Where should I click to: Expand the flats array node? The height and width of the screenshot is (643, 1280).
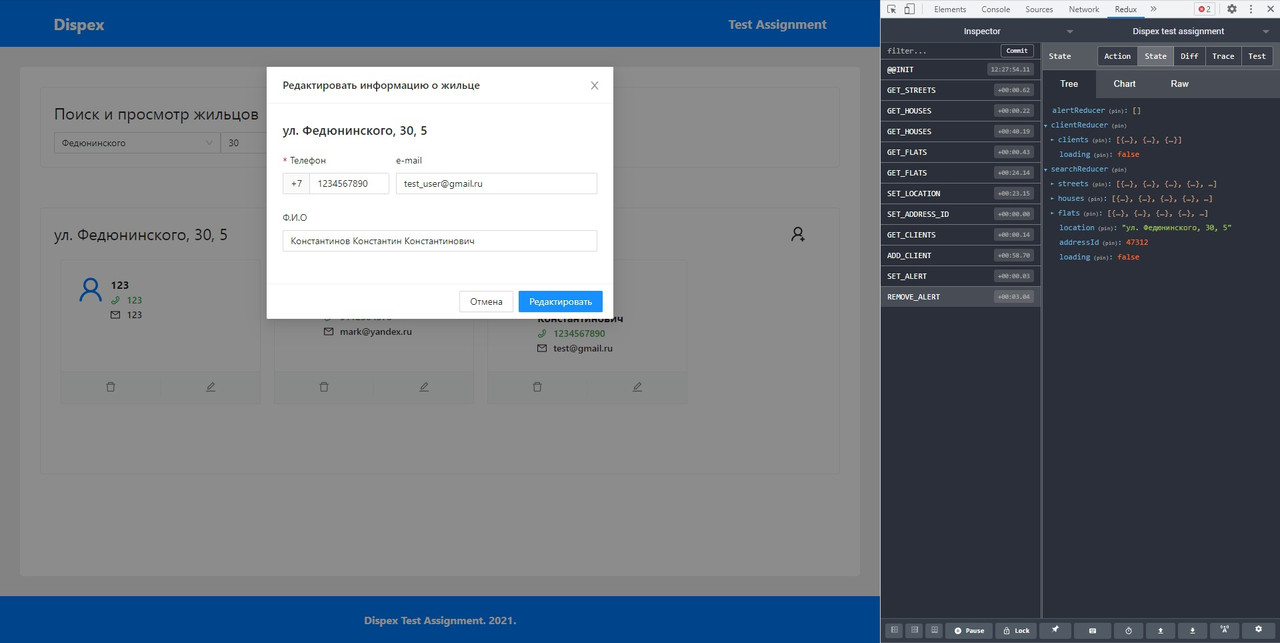1053,213
